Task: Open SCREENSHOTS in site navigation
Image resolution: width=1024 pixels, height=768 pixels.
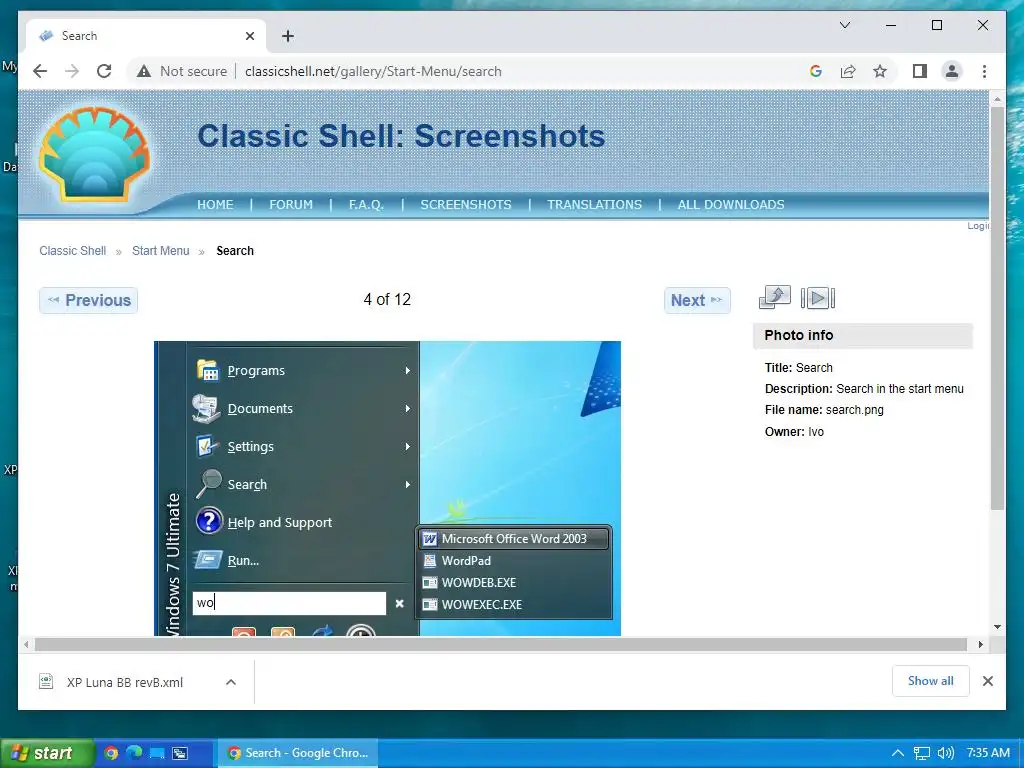Action: (466, 204)
